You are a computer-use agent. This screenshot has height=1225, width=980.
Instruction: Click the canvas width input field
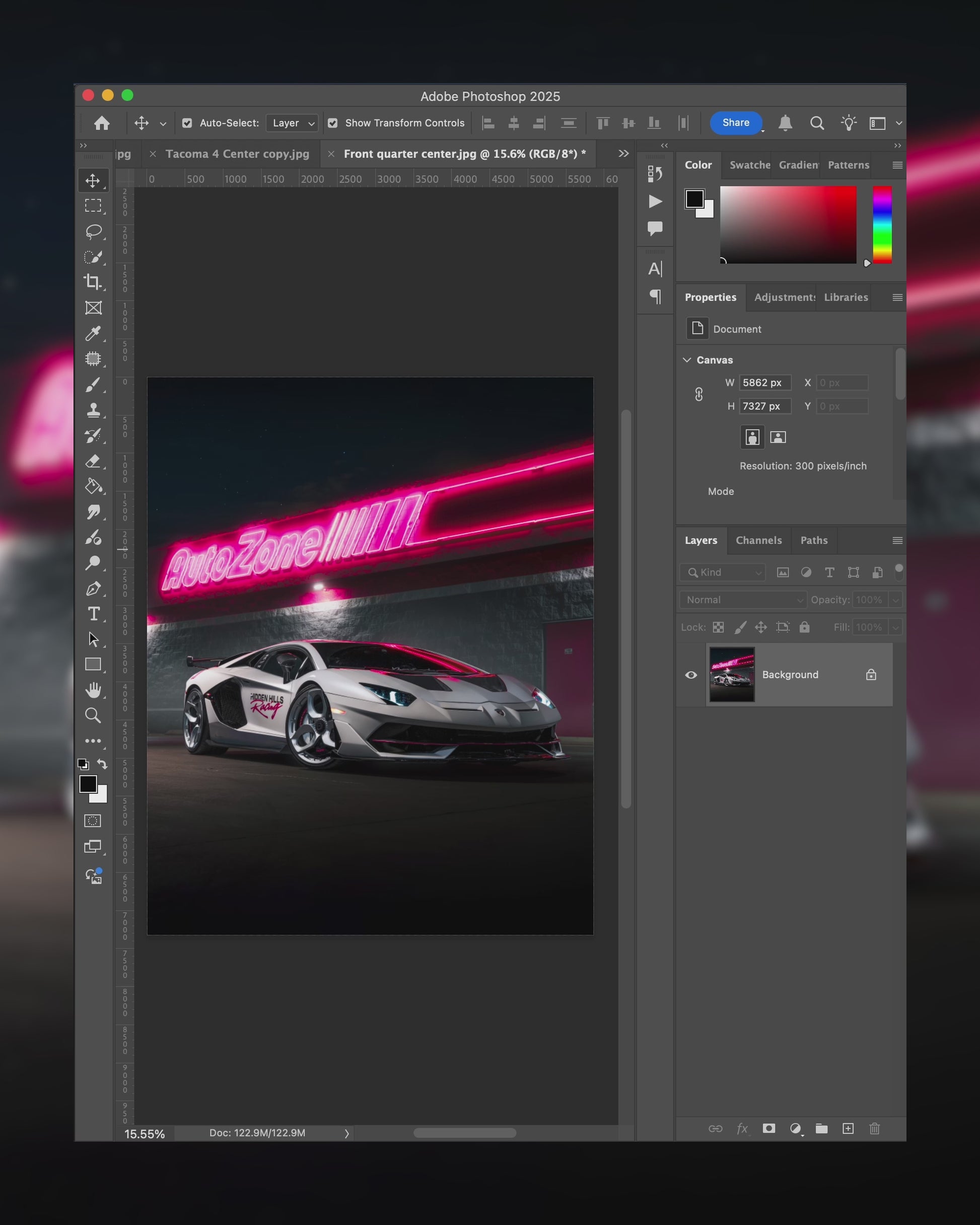tap(764, 383)
